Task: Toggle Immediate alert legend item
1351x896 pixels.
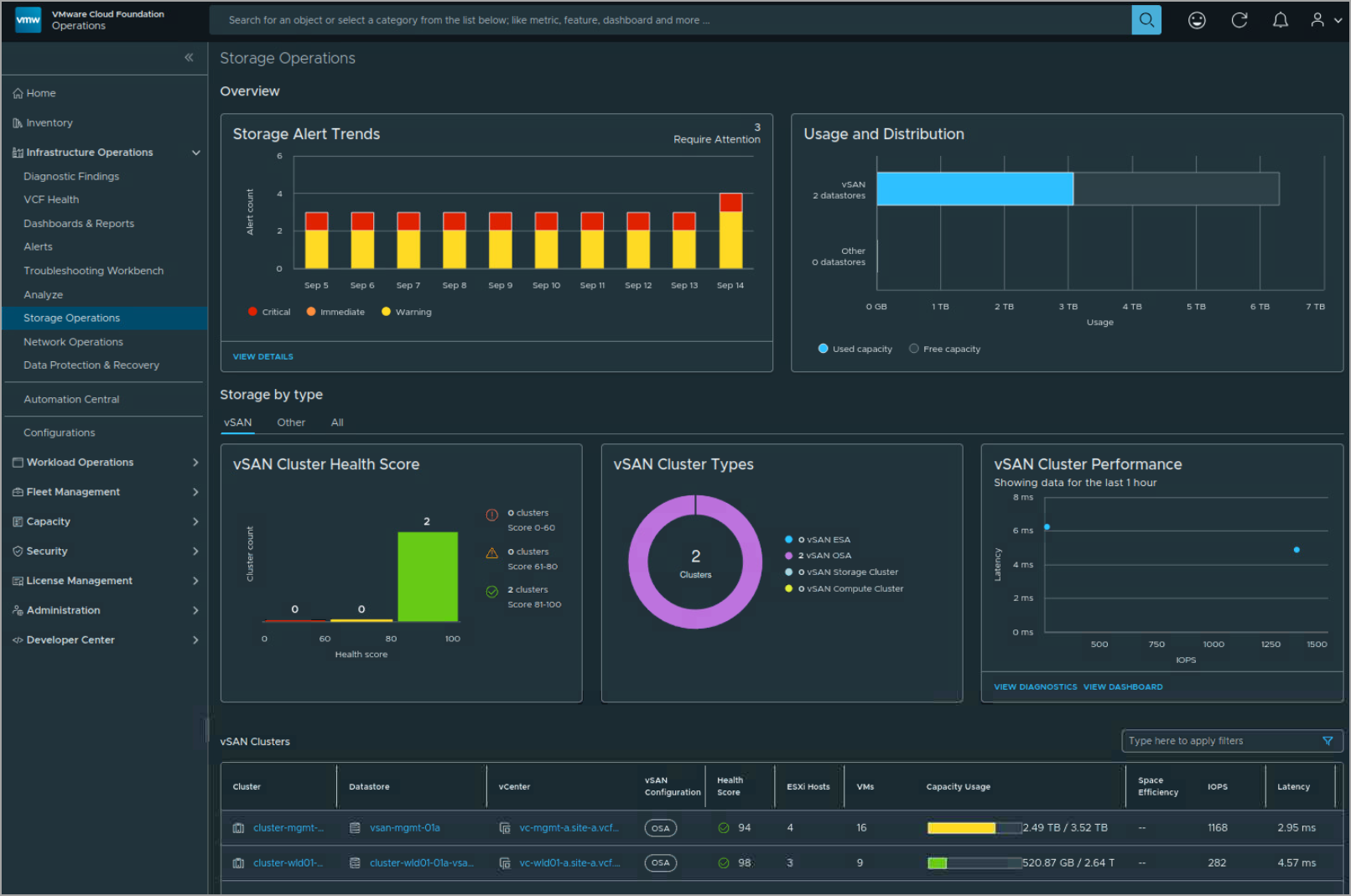Action: coord(335,312)
